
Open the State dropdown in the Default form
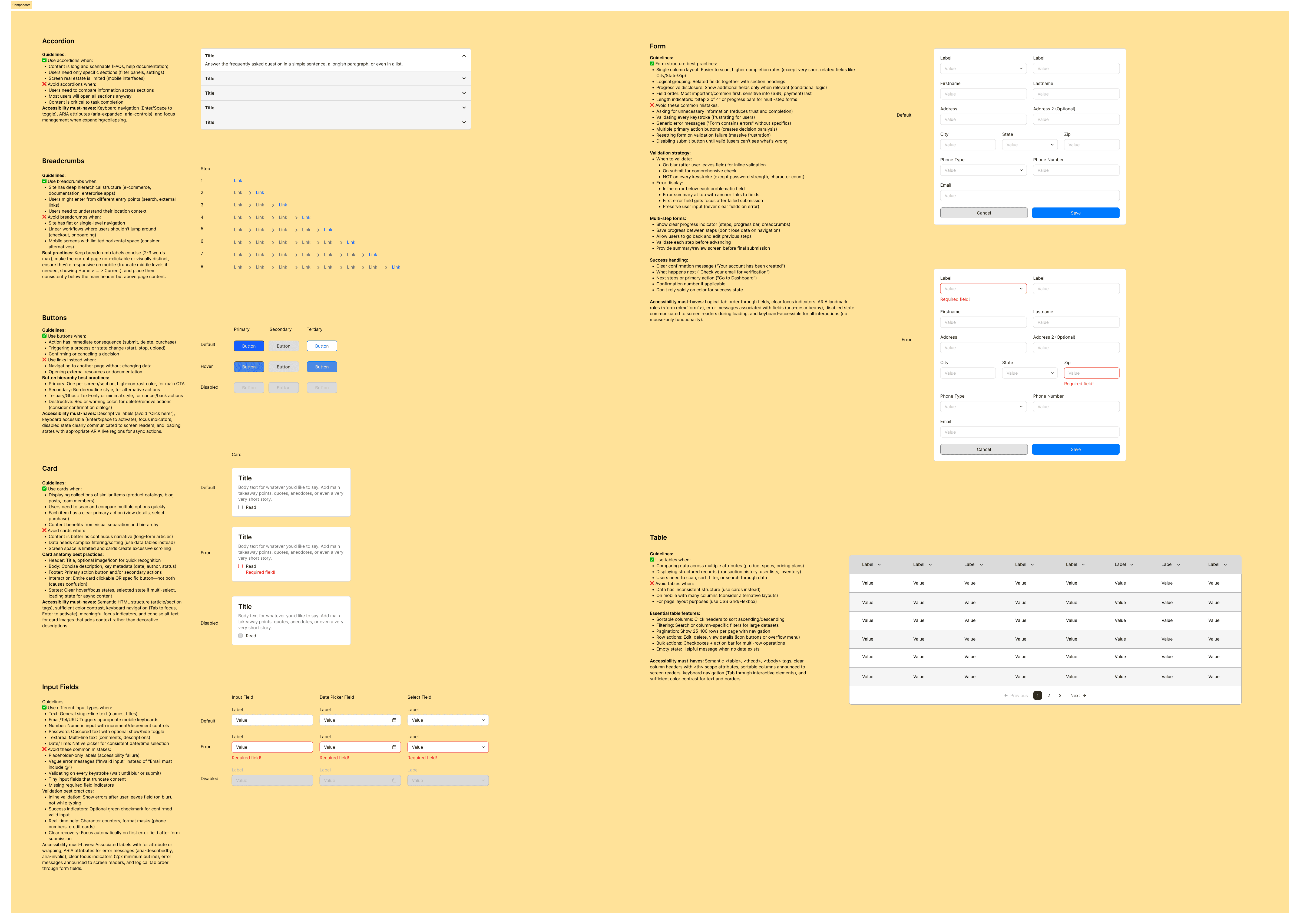tap(1029, 145)
